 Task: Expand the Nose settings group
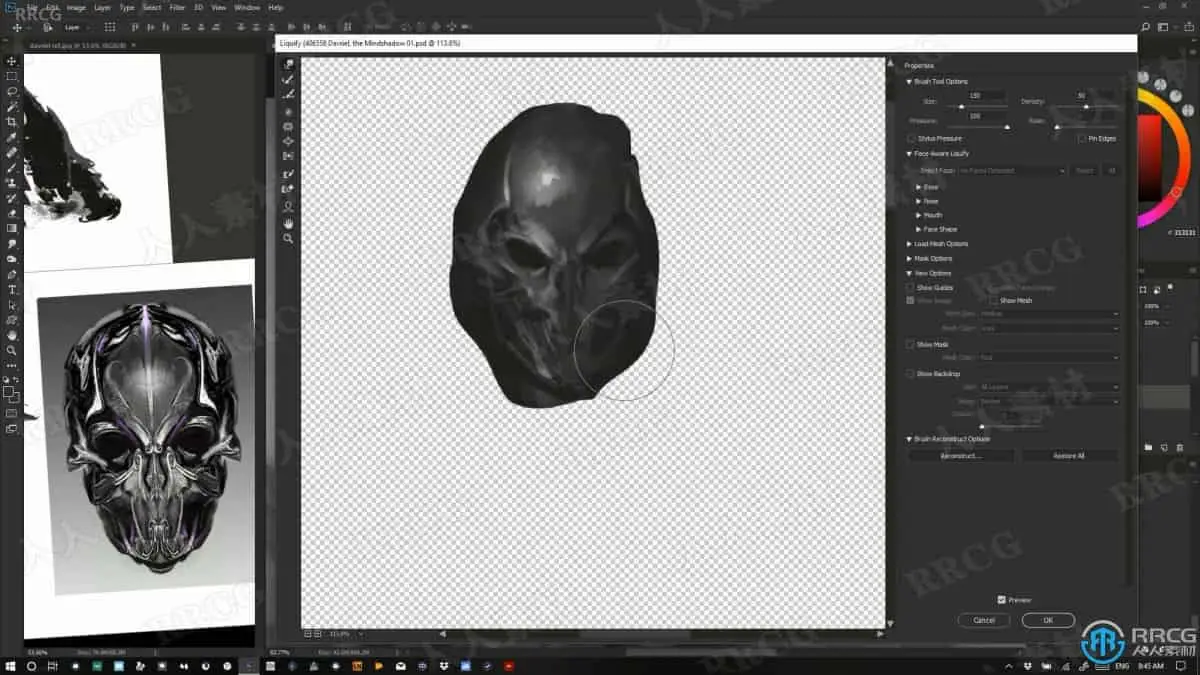[x=919, y=201]
